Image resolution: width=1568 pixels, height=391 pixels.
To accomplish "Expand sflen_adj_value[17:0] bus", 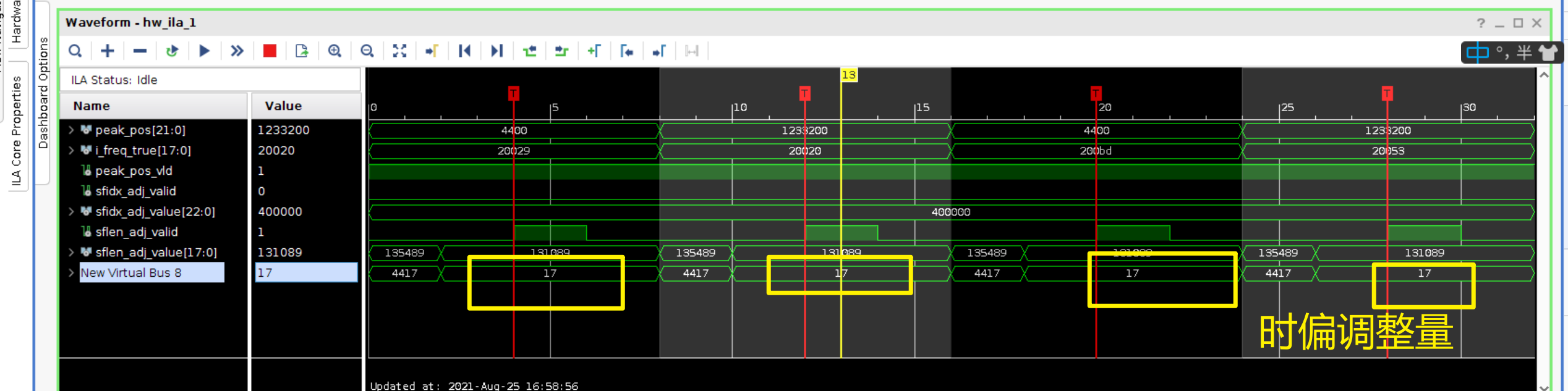I will click(71, 252).
